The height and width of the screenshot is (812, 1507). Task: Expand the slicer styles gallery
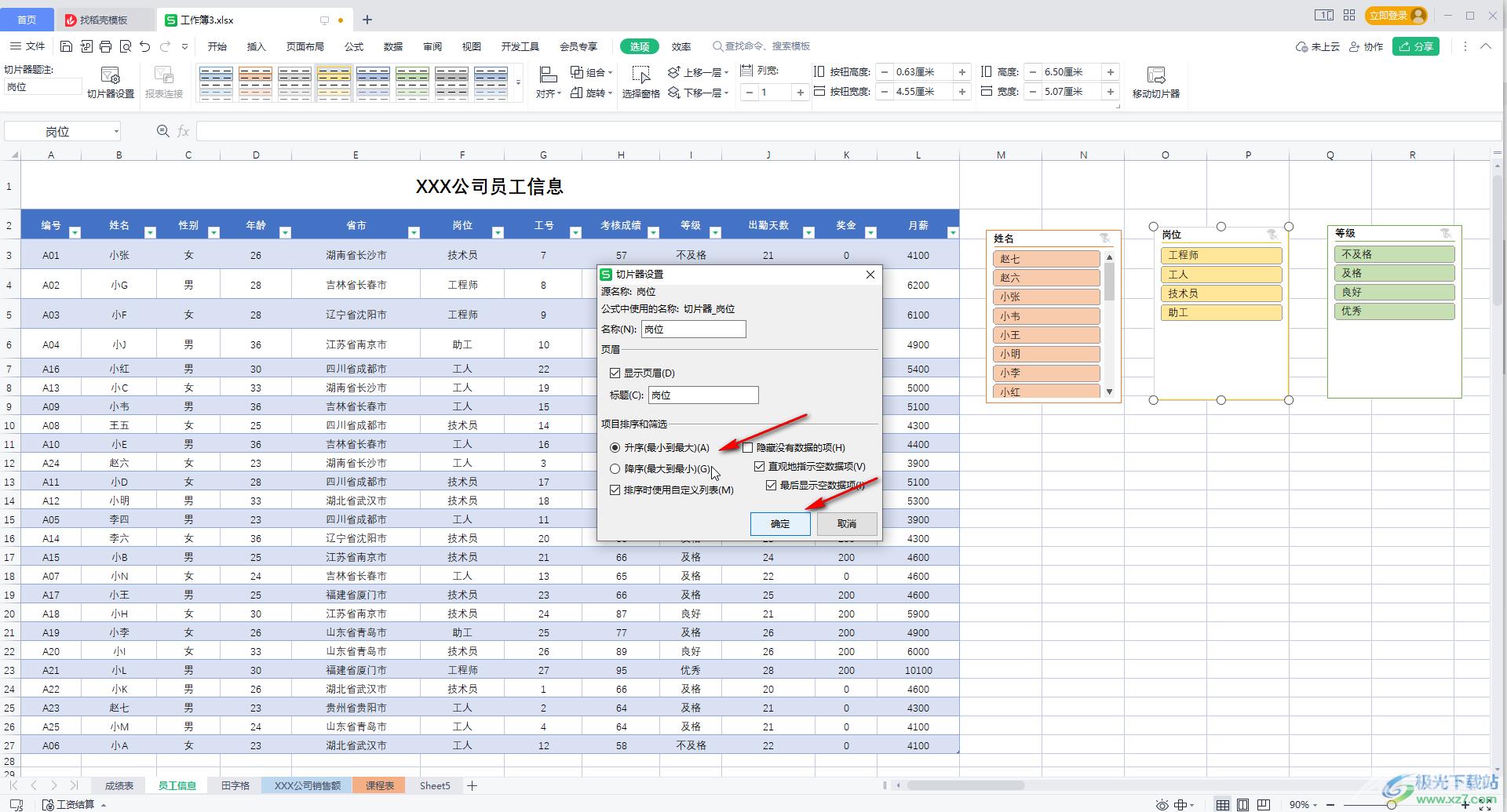(x=518, y=84)
